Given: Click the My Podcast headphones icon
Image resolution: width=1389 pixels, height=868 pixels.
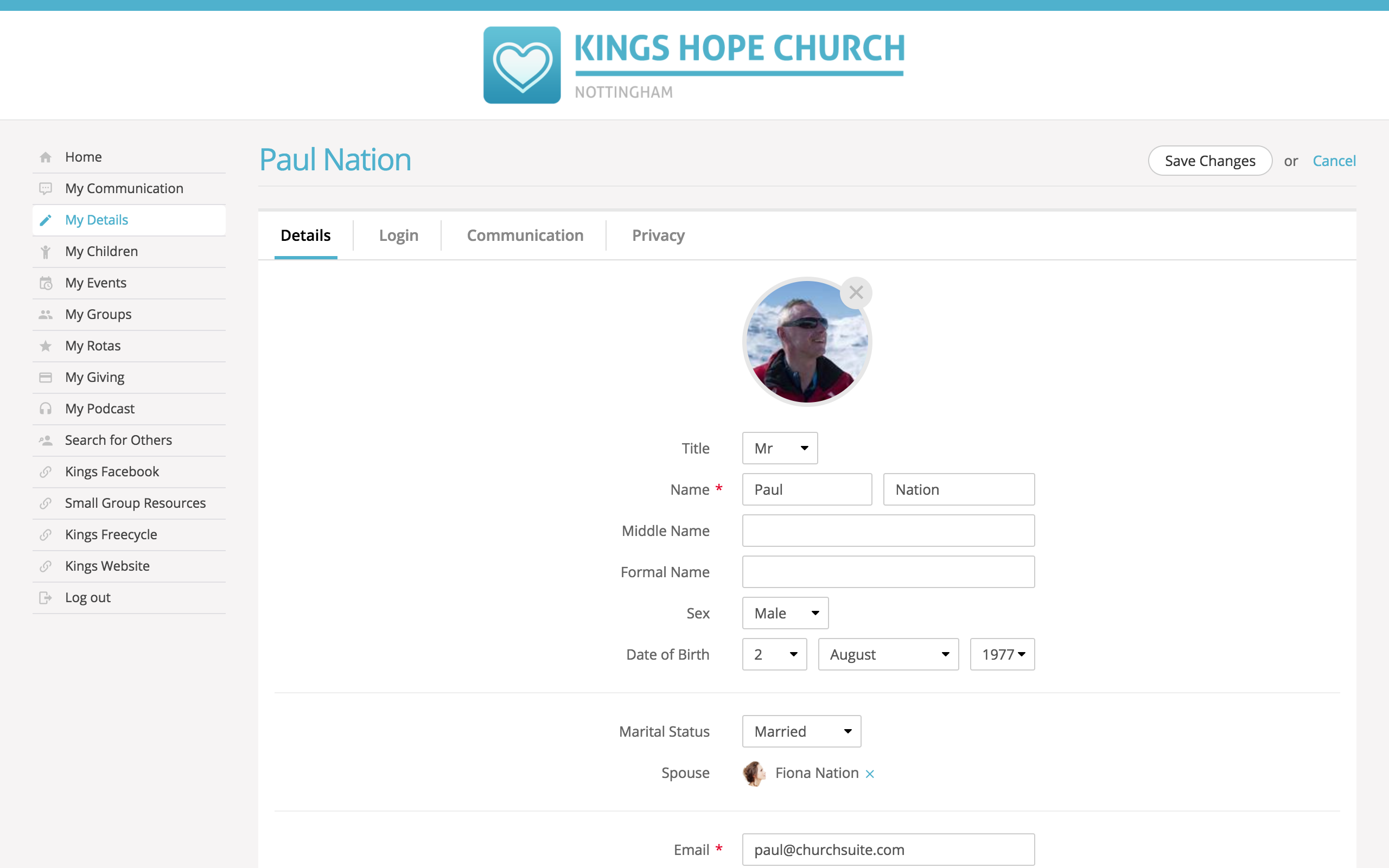Looking at the screenshot, I should pyautogui.click(x=46, y=409).
